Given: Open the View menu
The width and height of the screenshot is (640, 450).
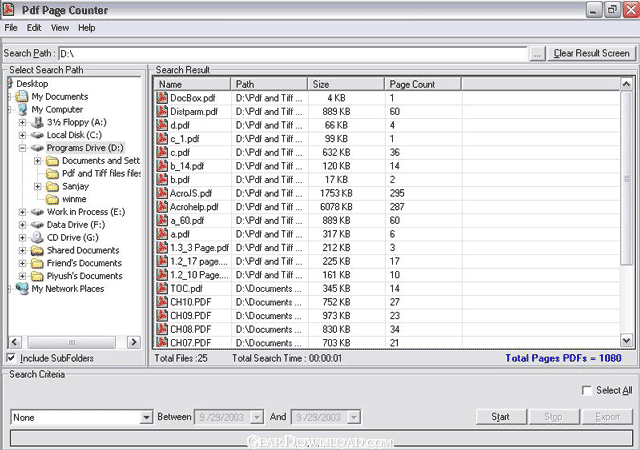Looking at the screenshot, I should point(60,28).
